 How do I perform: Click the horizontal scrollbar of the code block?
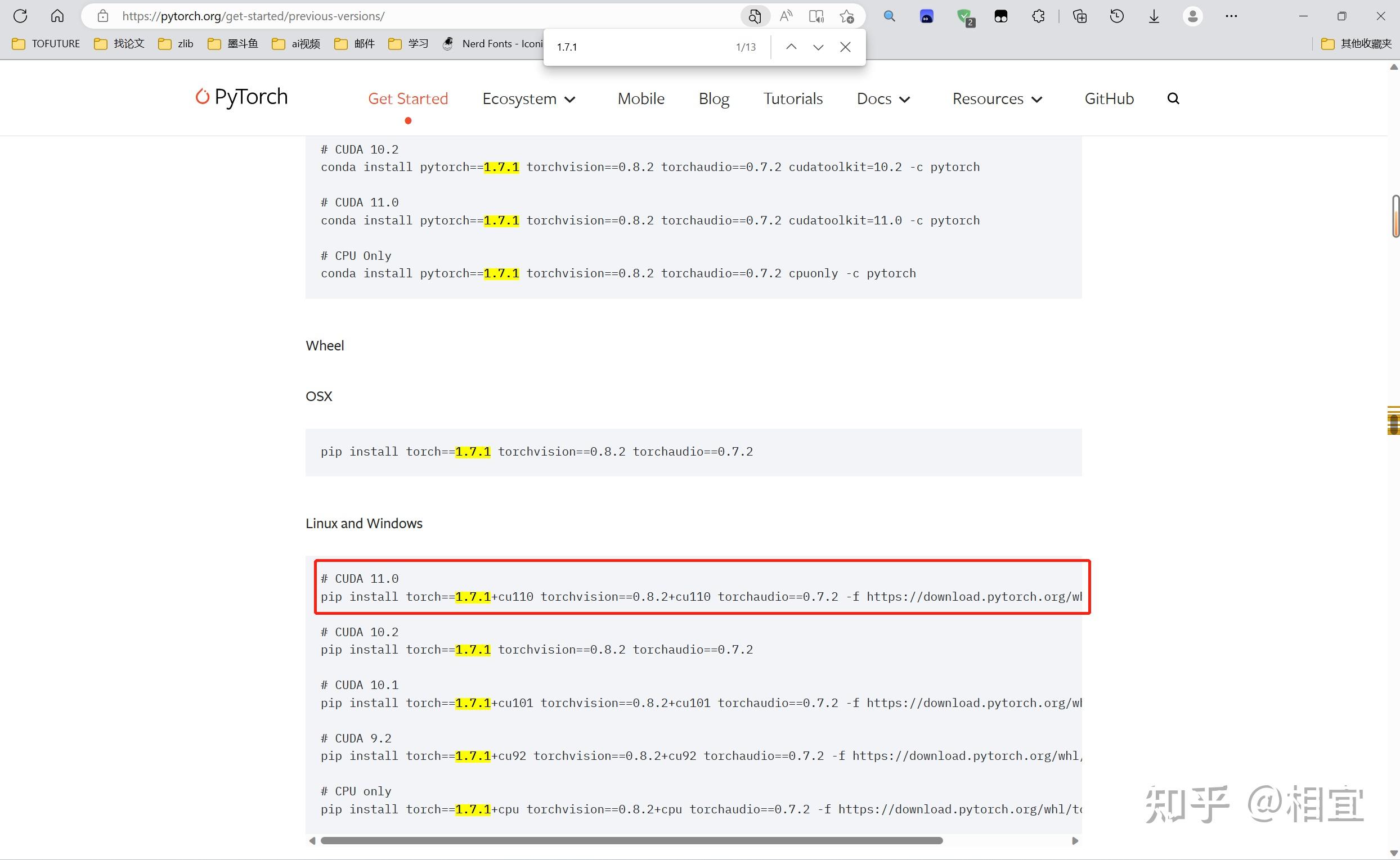coord(631,841)
